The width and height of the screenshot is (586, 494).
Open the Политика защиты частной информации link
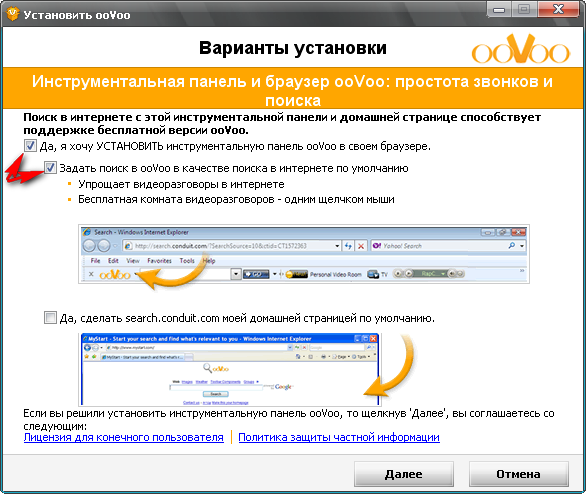[x=339, y=437]
